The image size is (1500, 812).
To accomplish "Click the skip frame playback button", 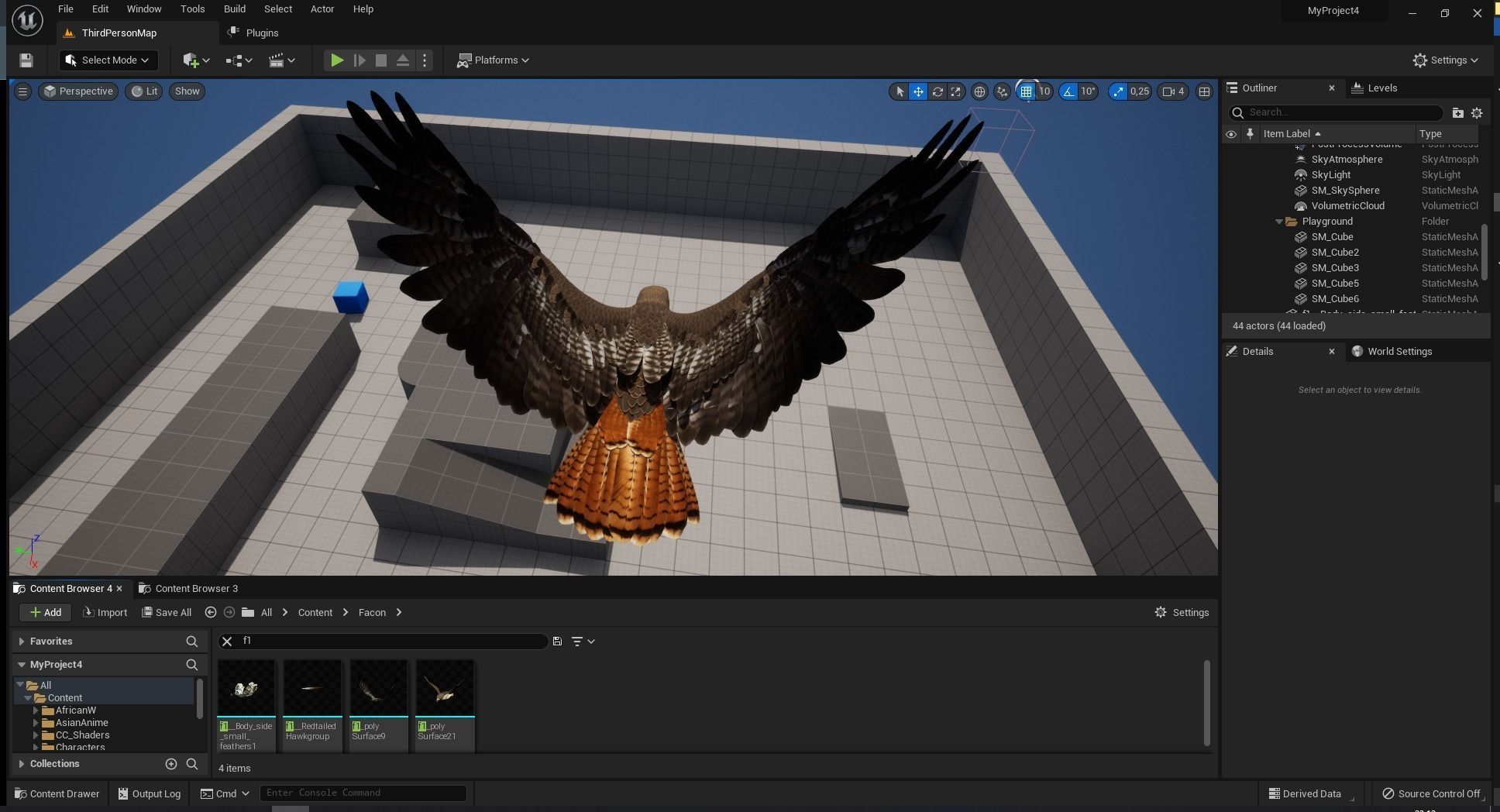I will click(360, 60).
